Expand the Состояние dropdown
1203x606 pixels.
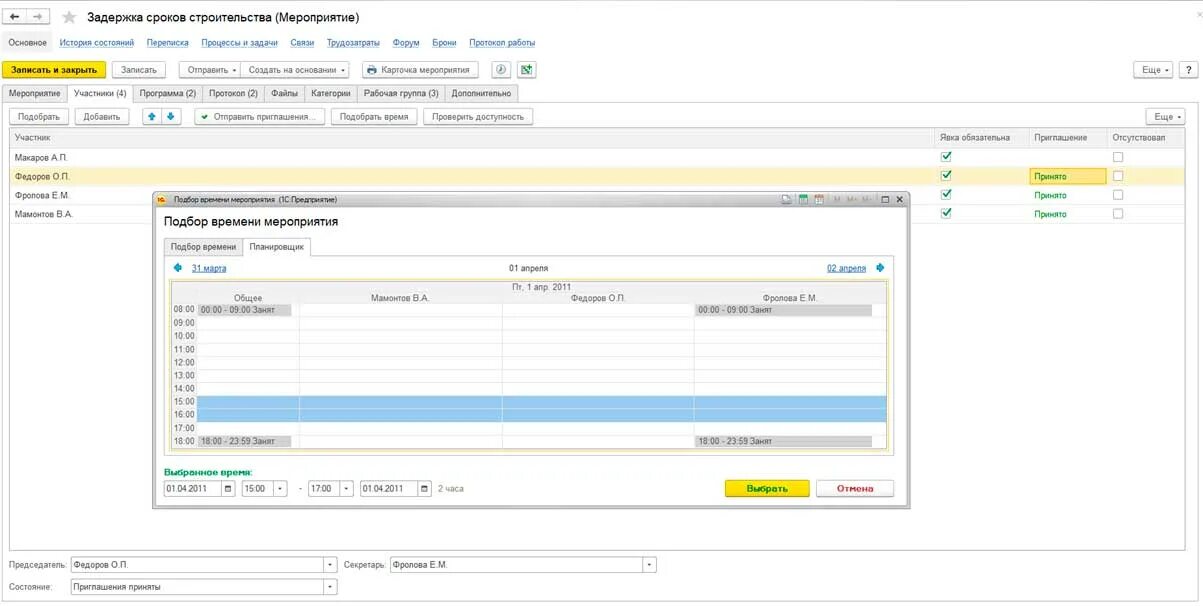click(x=331, y=587)
